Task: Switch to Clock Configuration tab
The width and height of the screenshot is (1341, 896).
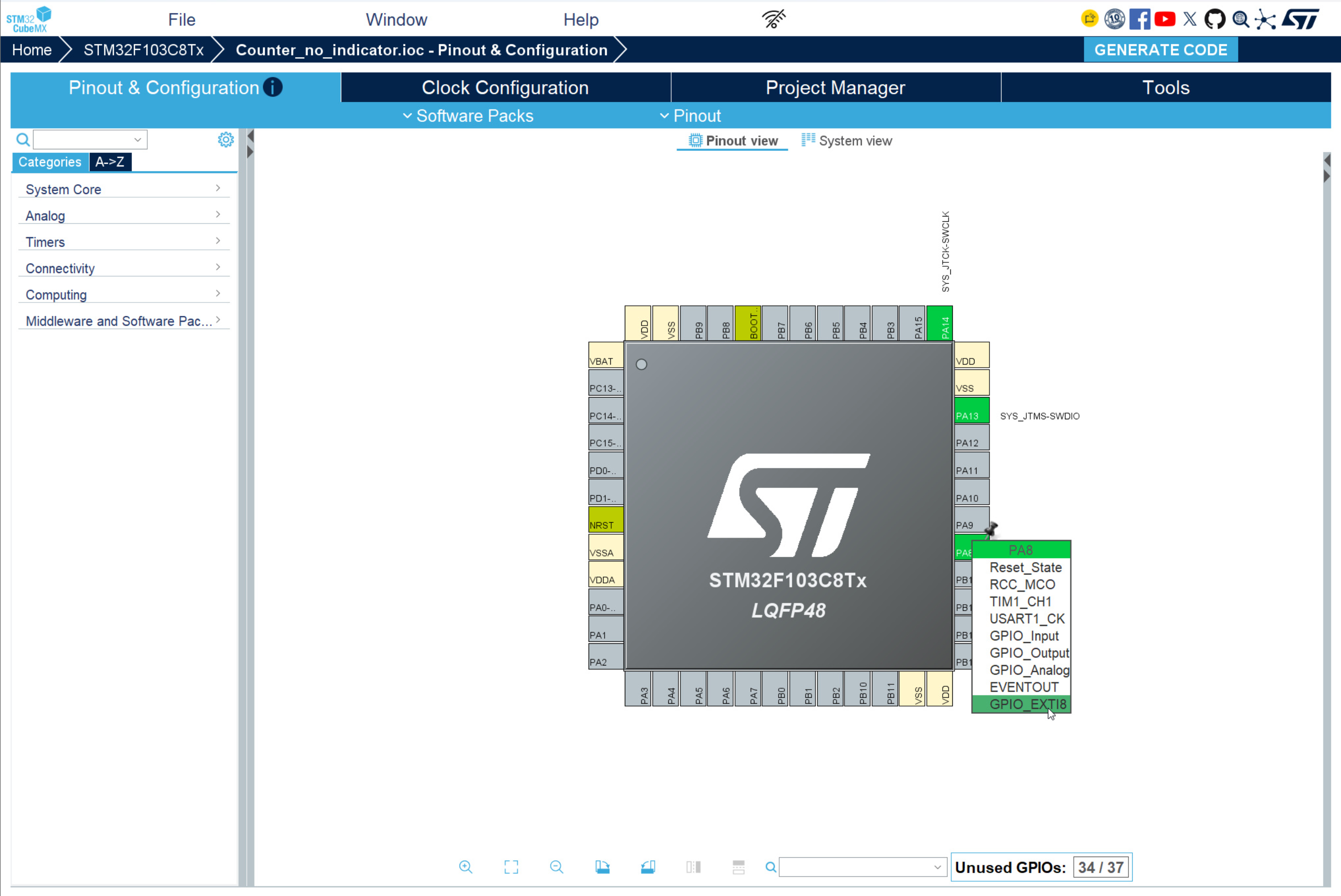Action: coord(506,87)
